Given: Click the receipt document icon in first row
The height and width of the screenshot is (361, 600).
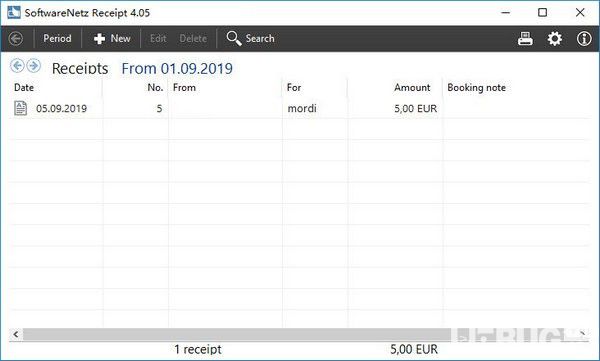Looking at the screenshot, I should coord(20,108).
